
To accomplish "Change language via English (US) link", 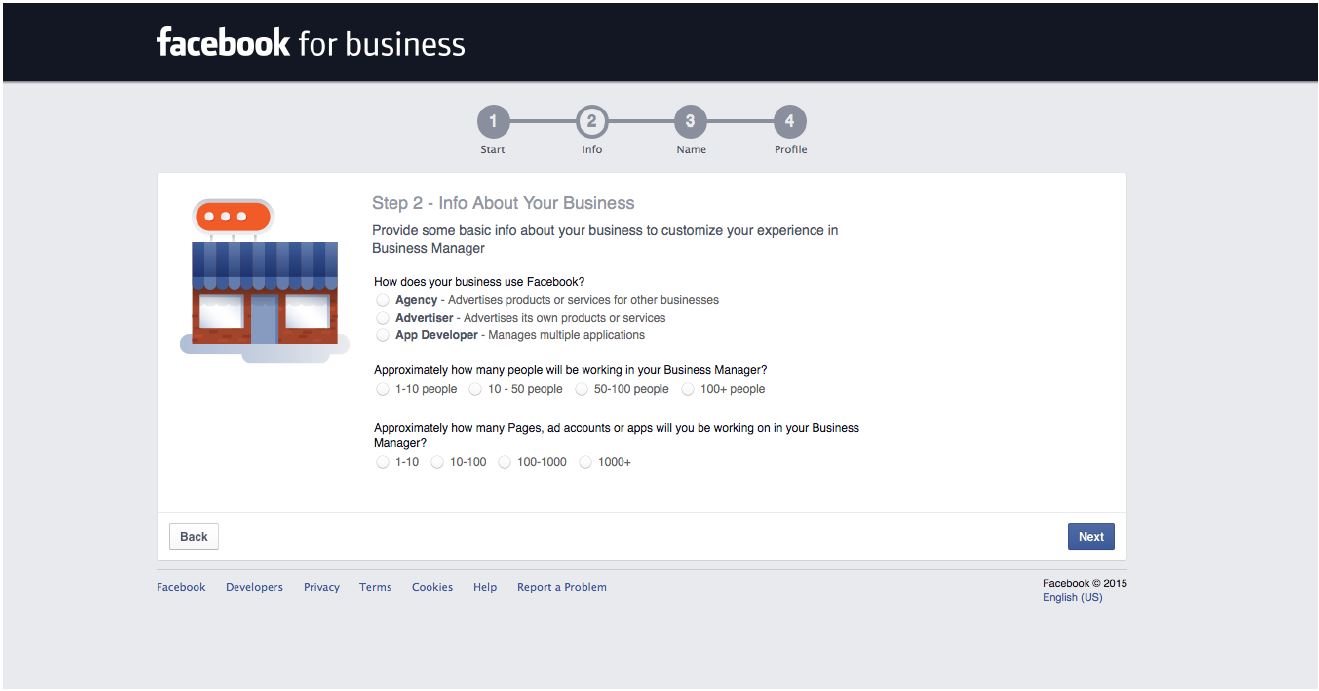I will (1072, 598).
